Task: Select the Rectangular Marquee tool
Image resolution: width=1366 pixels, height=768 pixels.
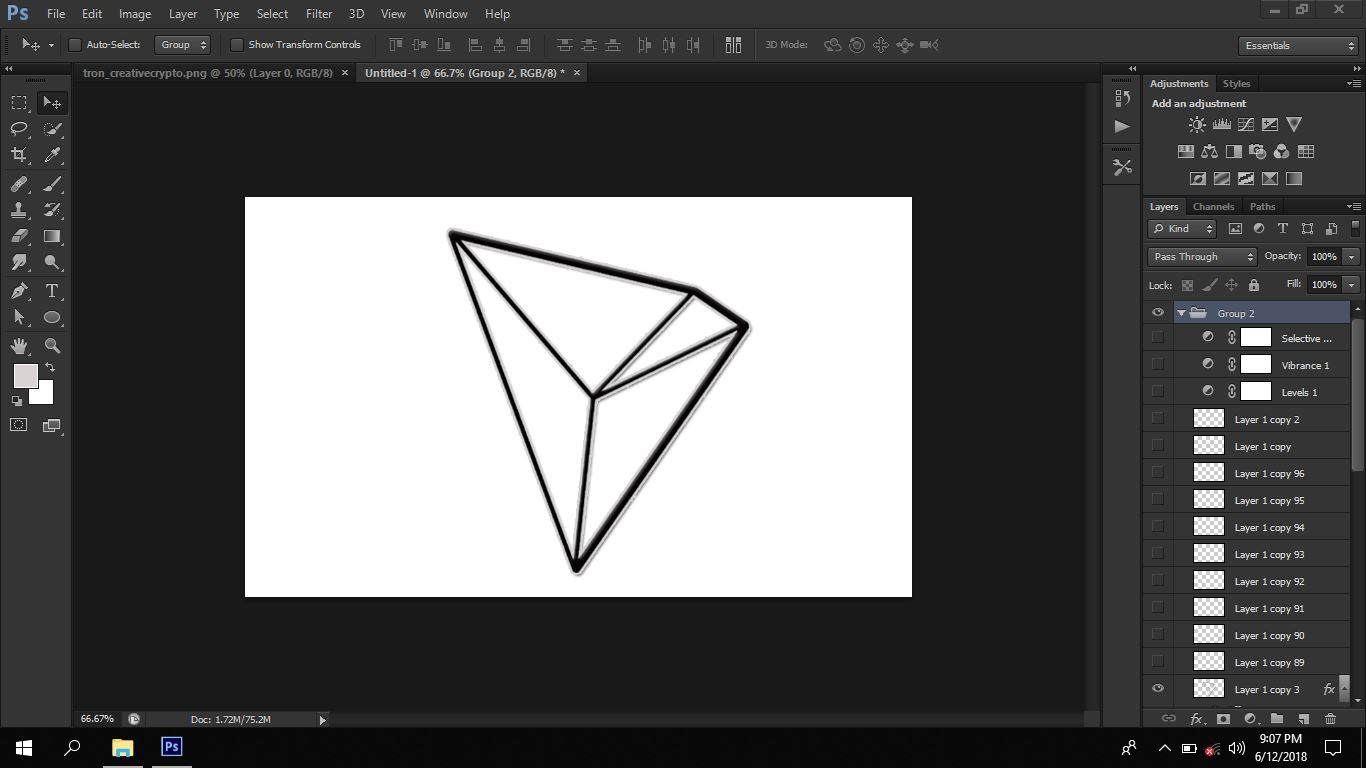Action: (x=19, y=103)
